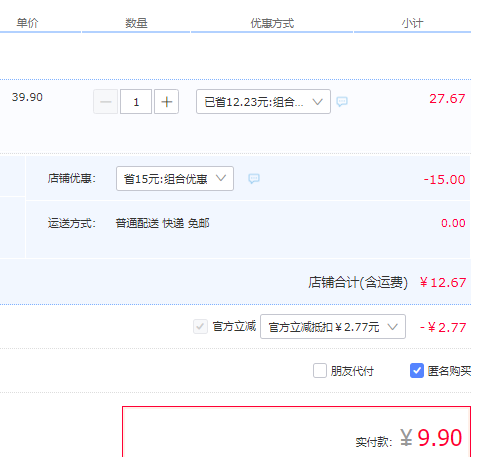Screen dimensions: 483x457
Task: Click the 数量 column header
Action: tap(136, 23)
